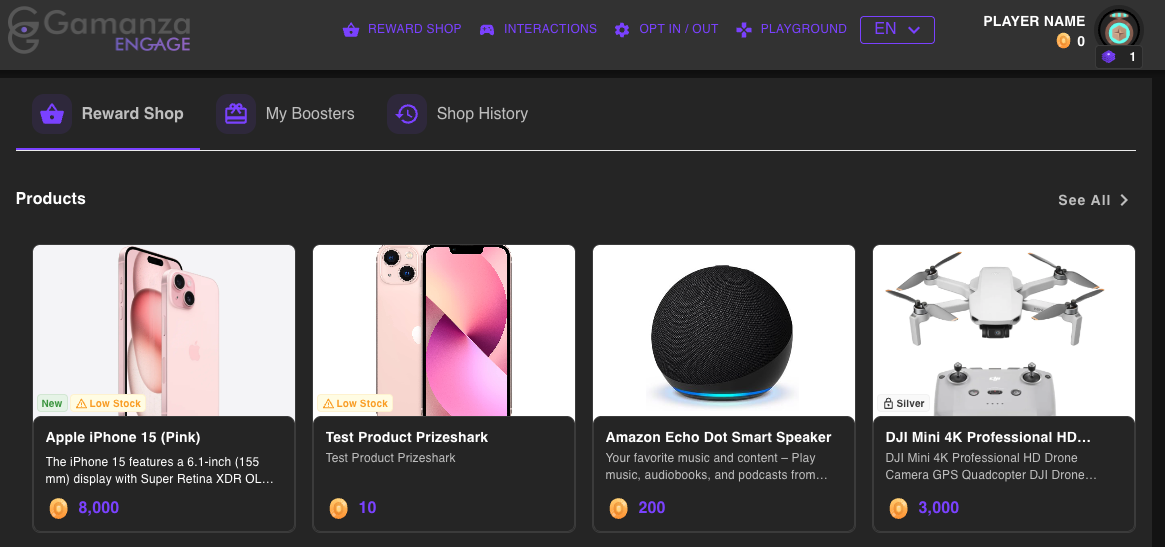Click the INTERACTIONS navigation link

(550, 30)
